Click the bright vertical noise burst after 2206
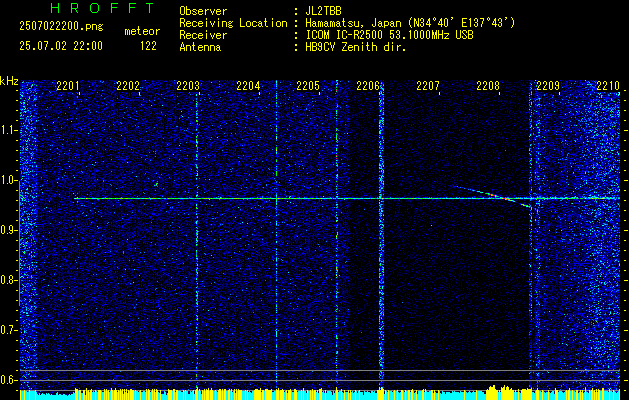 [381, 237]
